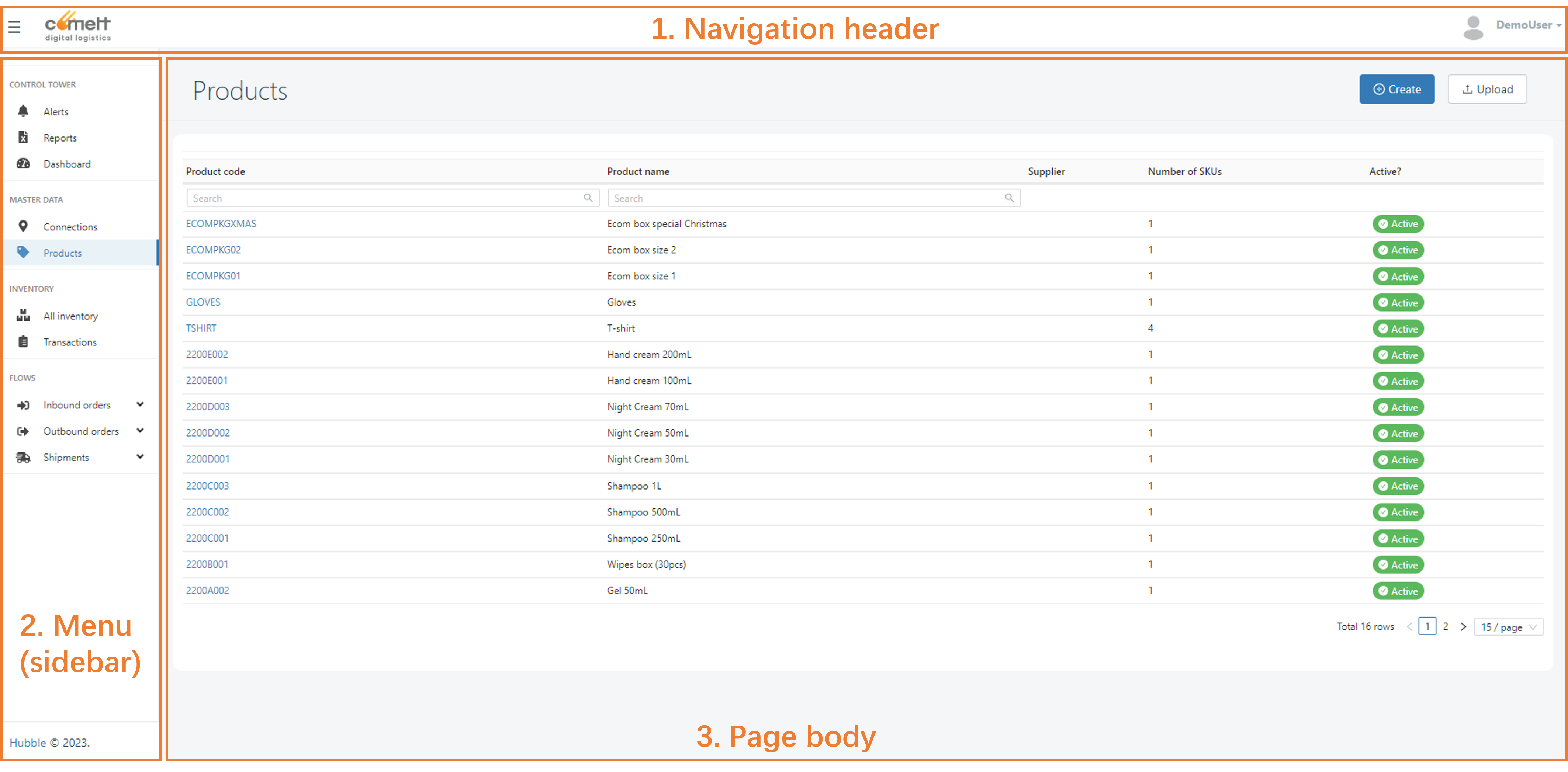Expand the Inbound orders submenu
The image size is (1568, 772).
point(140,404)
